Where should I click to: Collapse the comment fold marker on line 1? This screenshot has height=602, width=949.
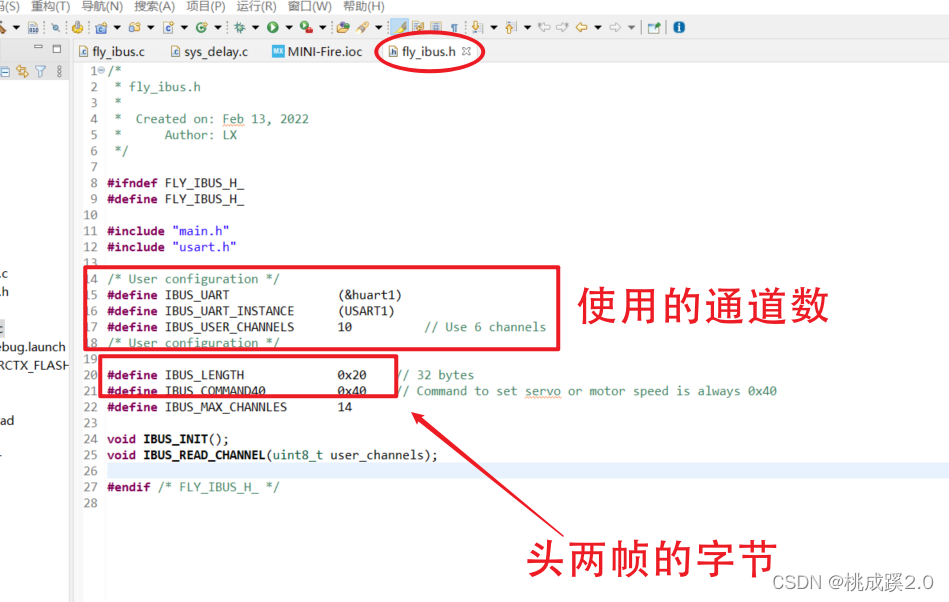click(x=102, y=70)
